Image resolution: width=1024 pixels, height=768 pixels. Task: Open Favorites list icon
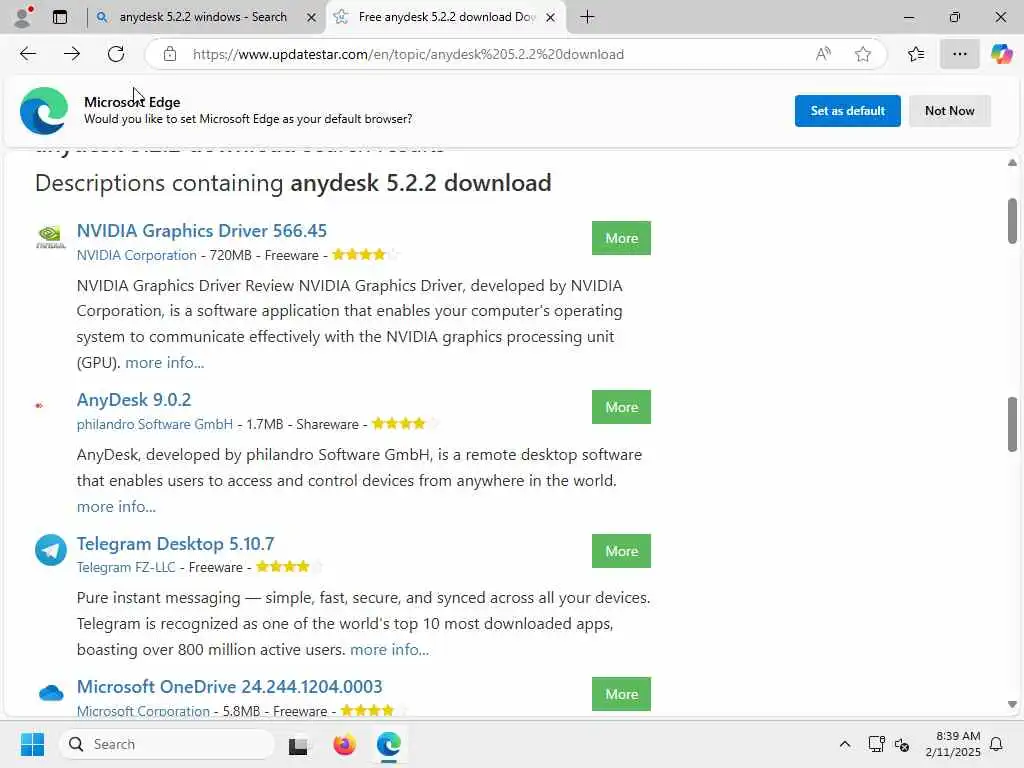coord(916,54)
